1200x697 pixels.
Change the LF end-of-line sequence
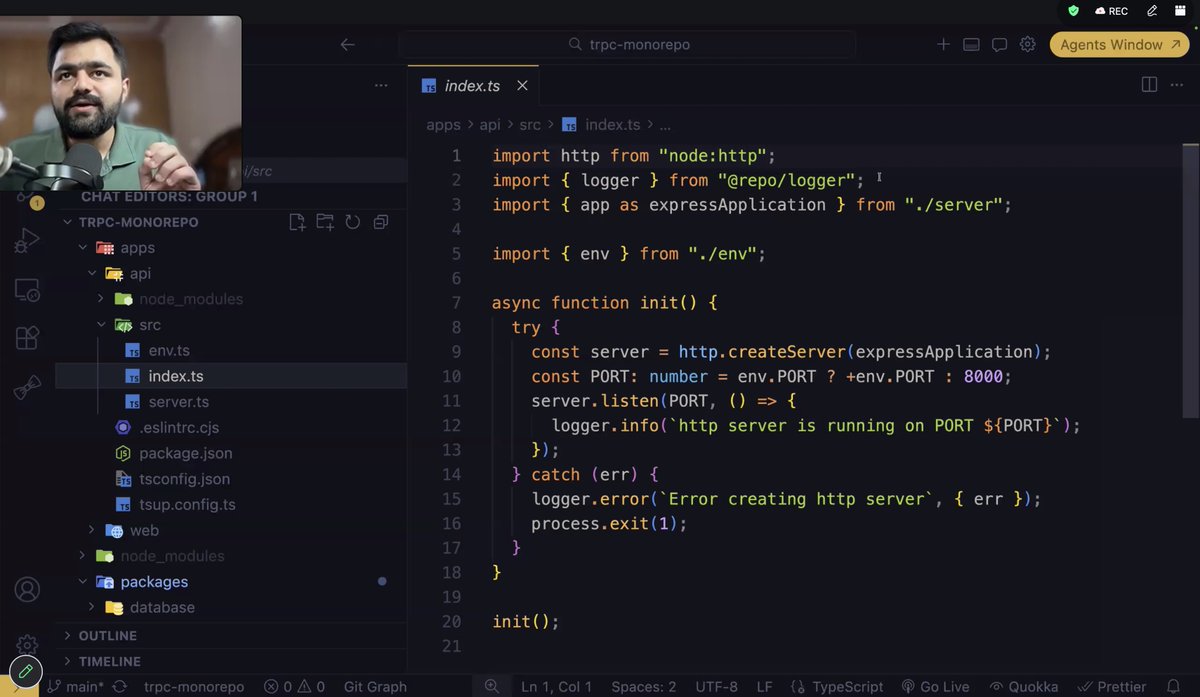tap(764, 687)
